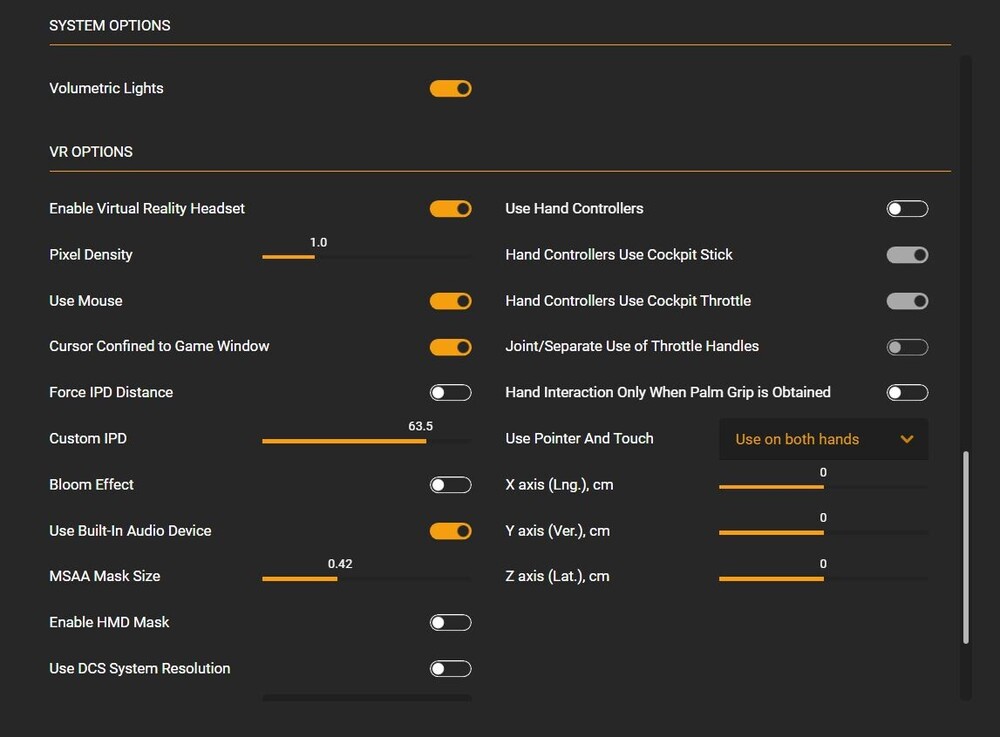Enable the Use Hand Controllers toggle
The width and height of the screenshot is (1000, 737).
(907, 209)
